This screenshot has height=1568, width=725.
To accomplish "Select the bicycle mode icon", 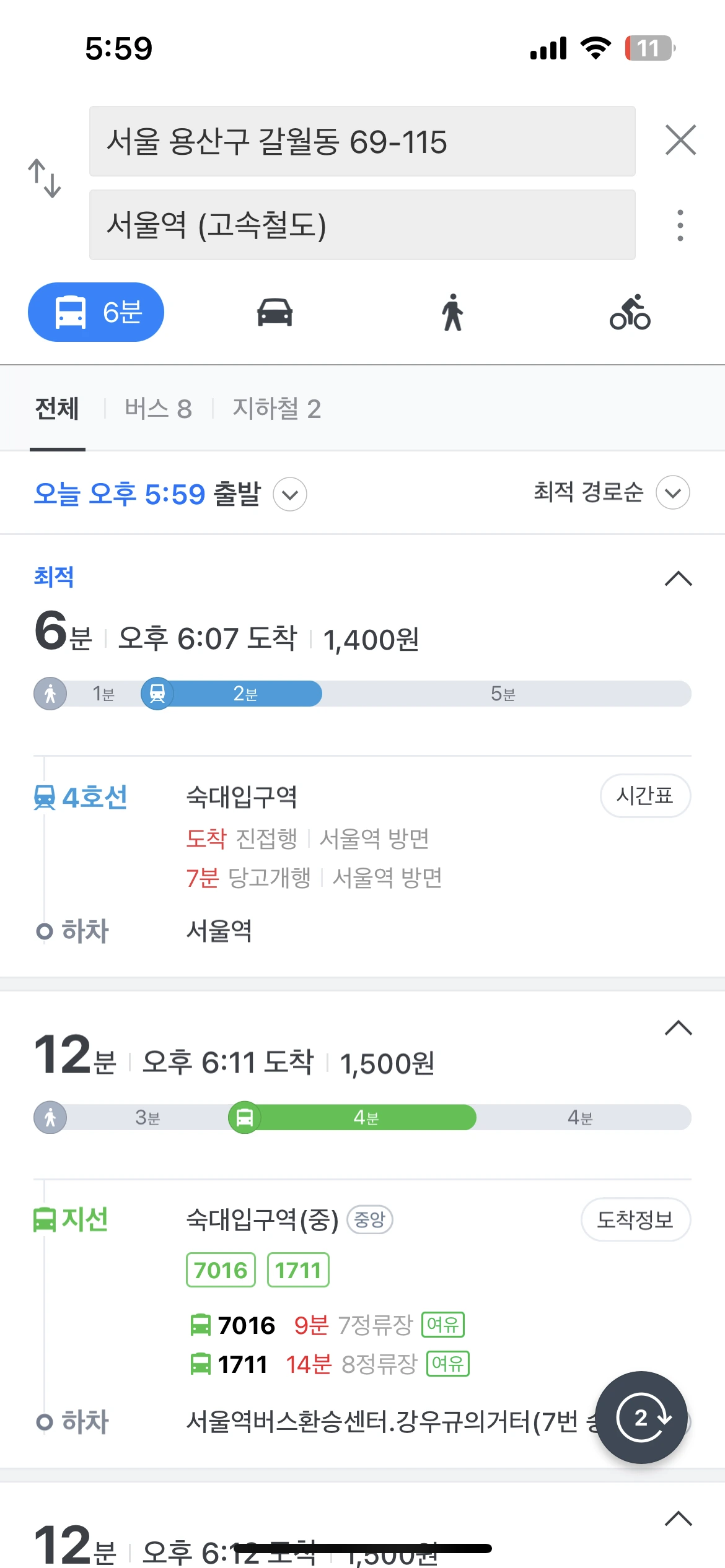I will 630,313.
